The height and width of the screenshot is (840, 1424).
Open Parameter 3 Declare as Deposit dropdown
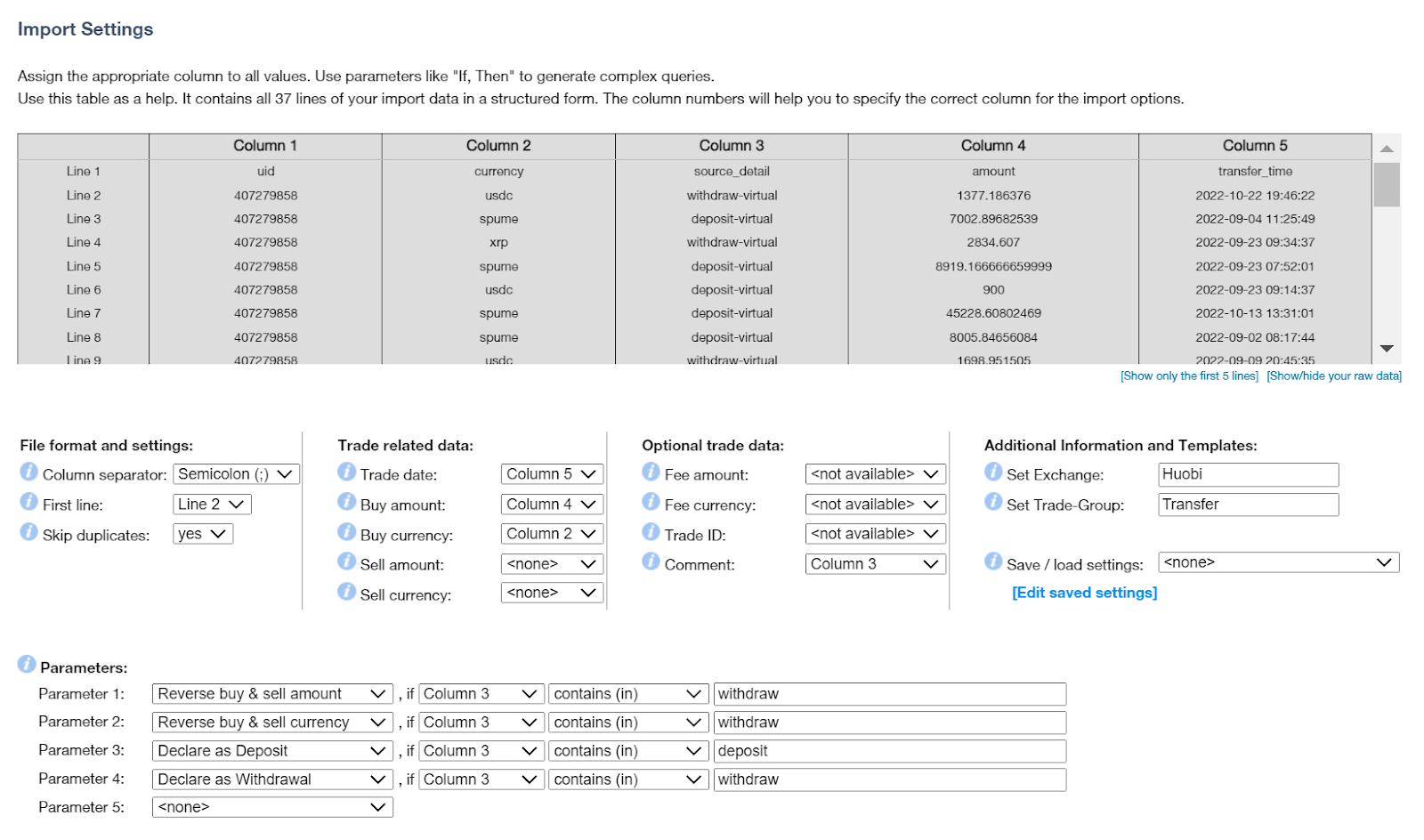click(x=272, y=751)
